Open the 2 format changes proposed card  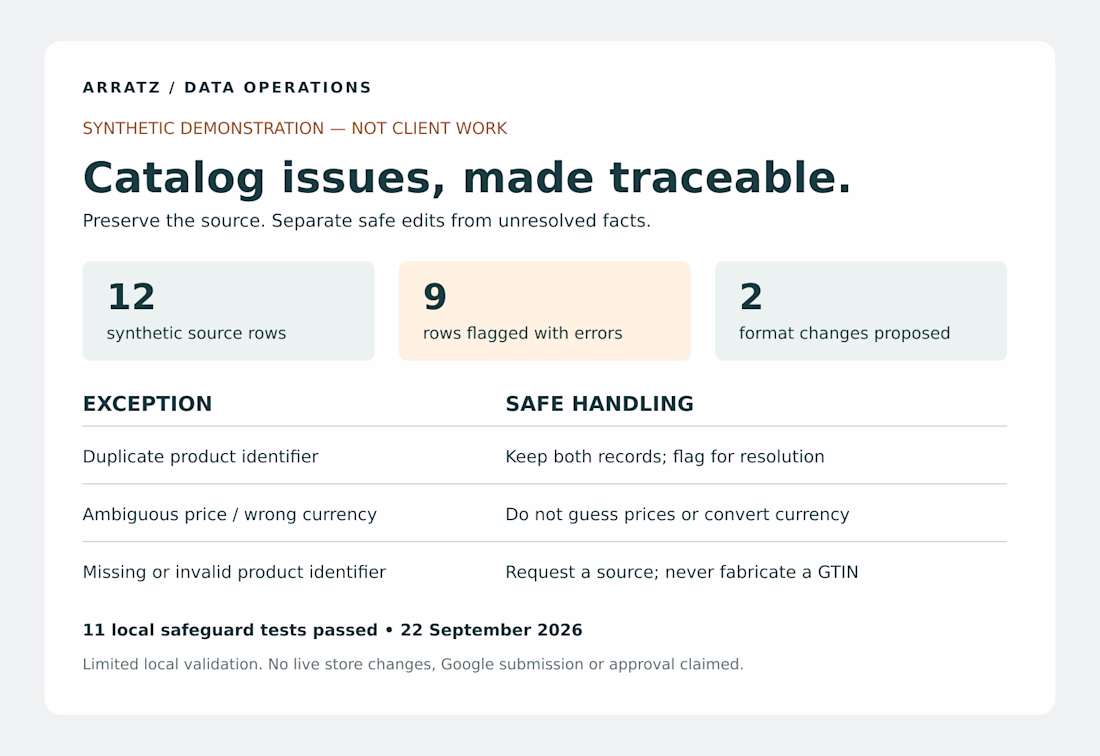pos(861,311)
